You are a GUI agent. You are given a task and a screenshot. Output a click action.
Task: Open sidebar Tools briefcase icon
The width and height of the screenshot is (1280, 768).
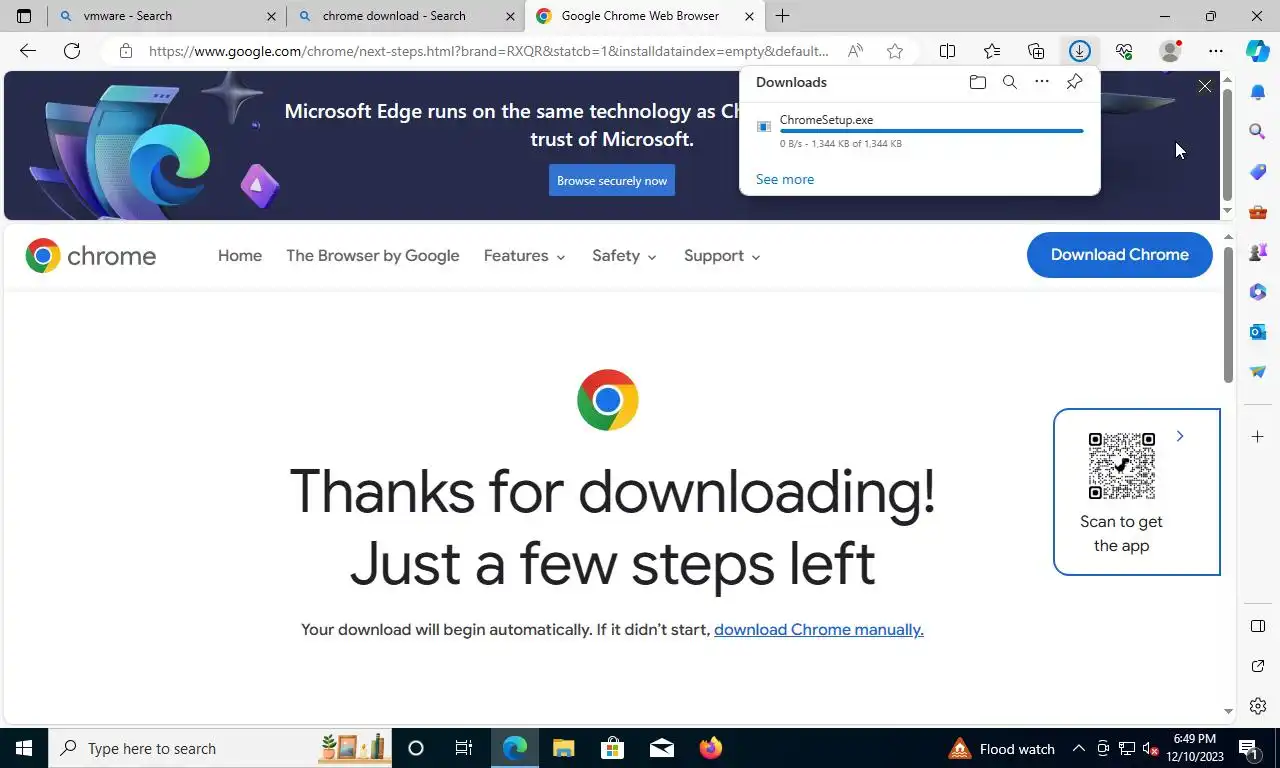(1258, 211)
